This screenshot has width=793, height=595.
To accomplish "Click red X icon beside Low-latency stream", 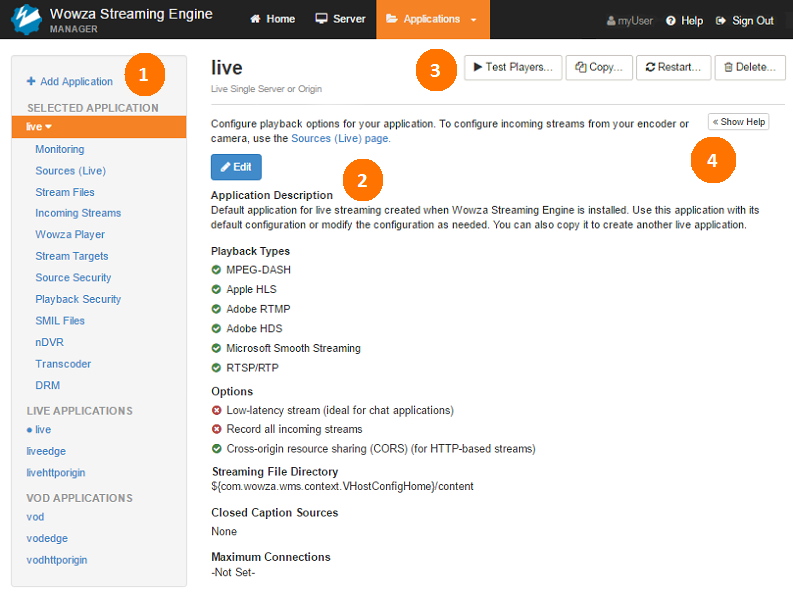I will 216,410.
